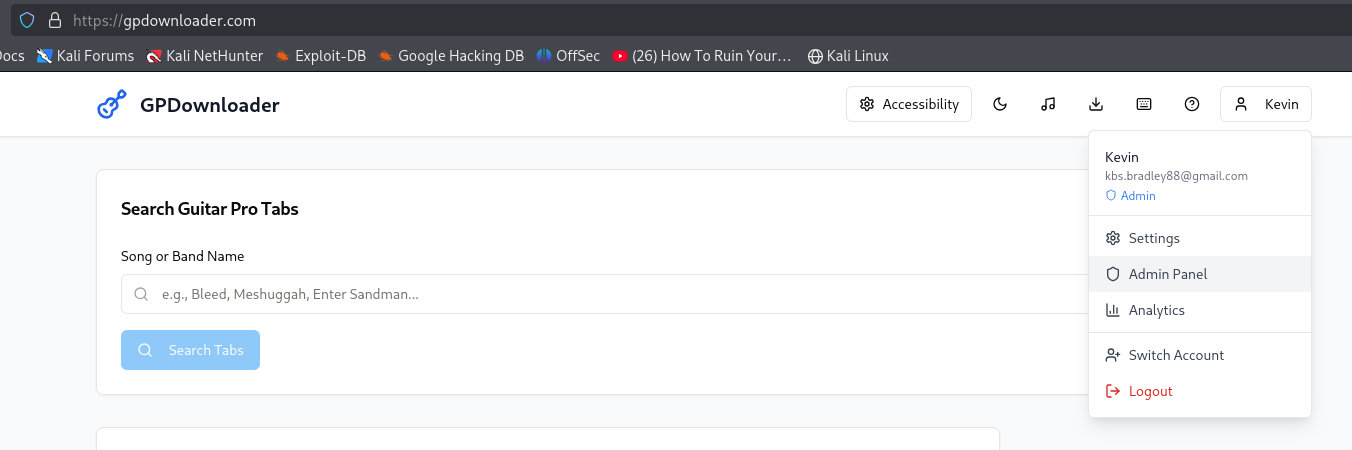Click the site security shield icon
This screenshot has height=450, width=1352.
27,20
